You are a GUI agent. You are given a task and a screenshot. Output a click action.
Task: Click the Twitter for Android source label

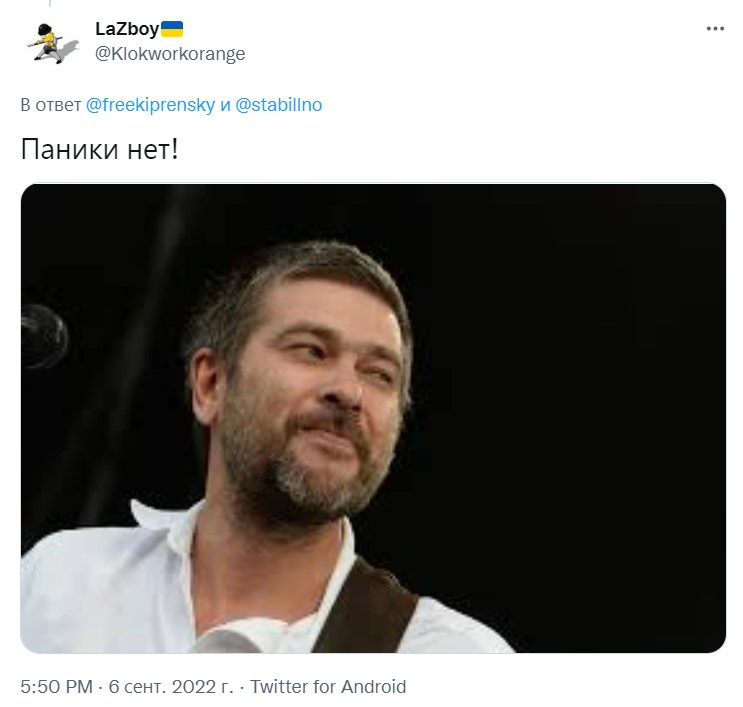(x=328, y=687)
